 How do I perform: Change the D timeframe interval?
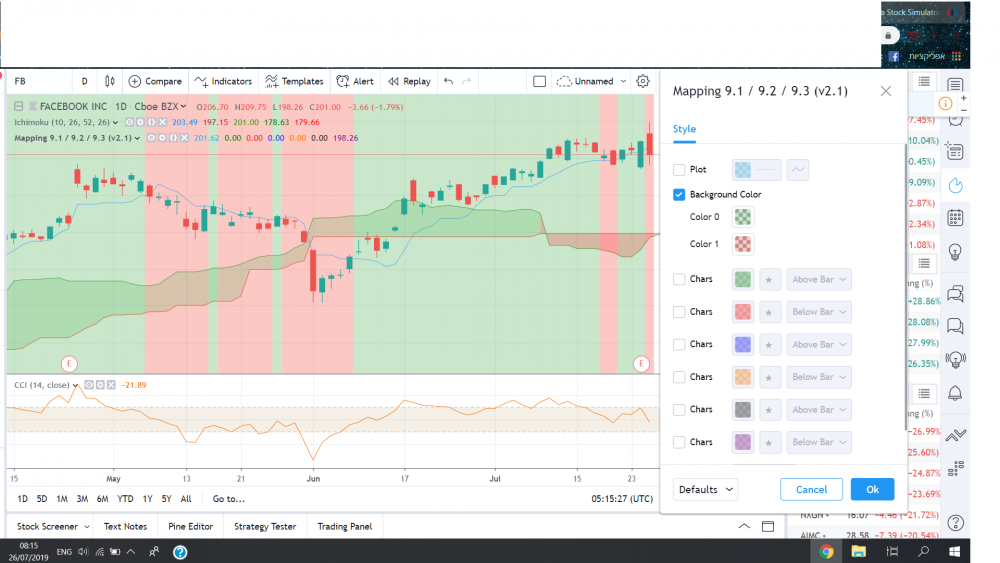[x=84, y=81]
